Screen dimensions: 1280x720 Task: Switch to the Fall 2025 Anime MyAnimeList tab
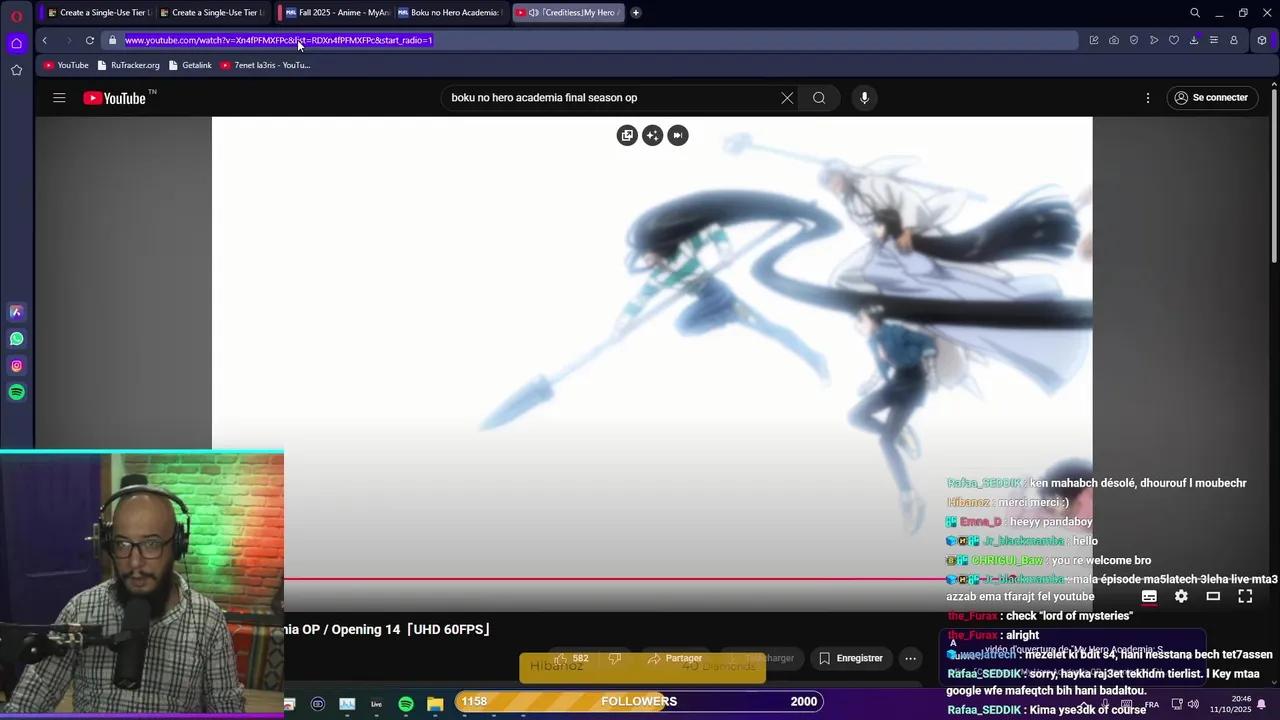[336, 13]
